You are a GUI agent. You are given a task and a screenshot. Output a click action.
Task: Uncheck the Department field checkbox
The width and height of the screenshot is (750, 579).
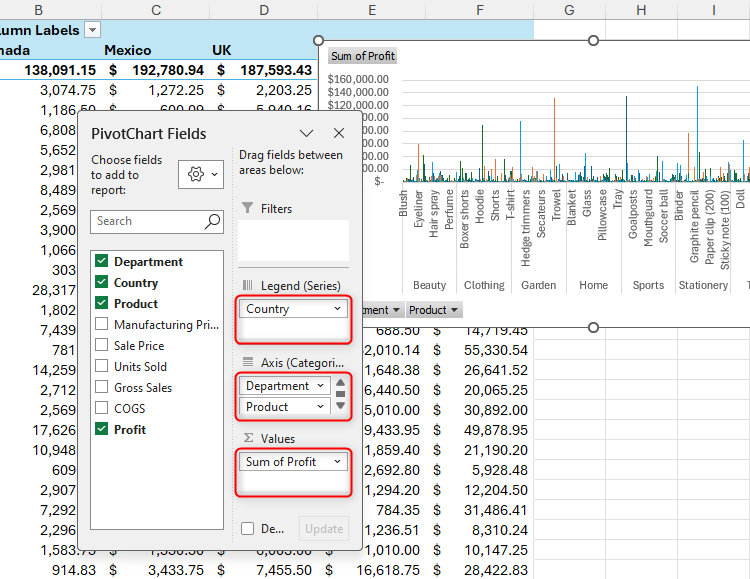click(x=101, y=261)
